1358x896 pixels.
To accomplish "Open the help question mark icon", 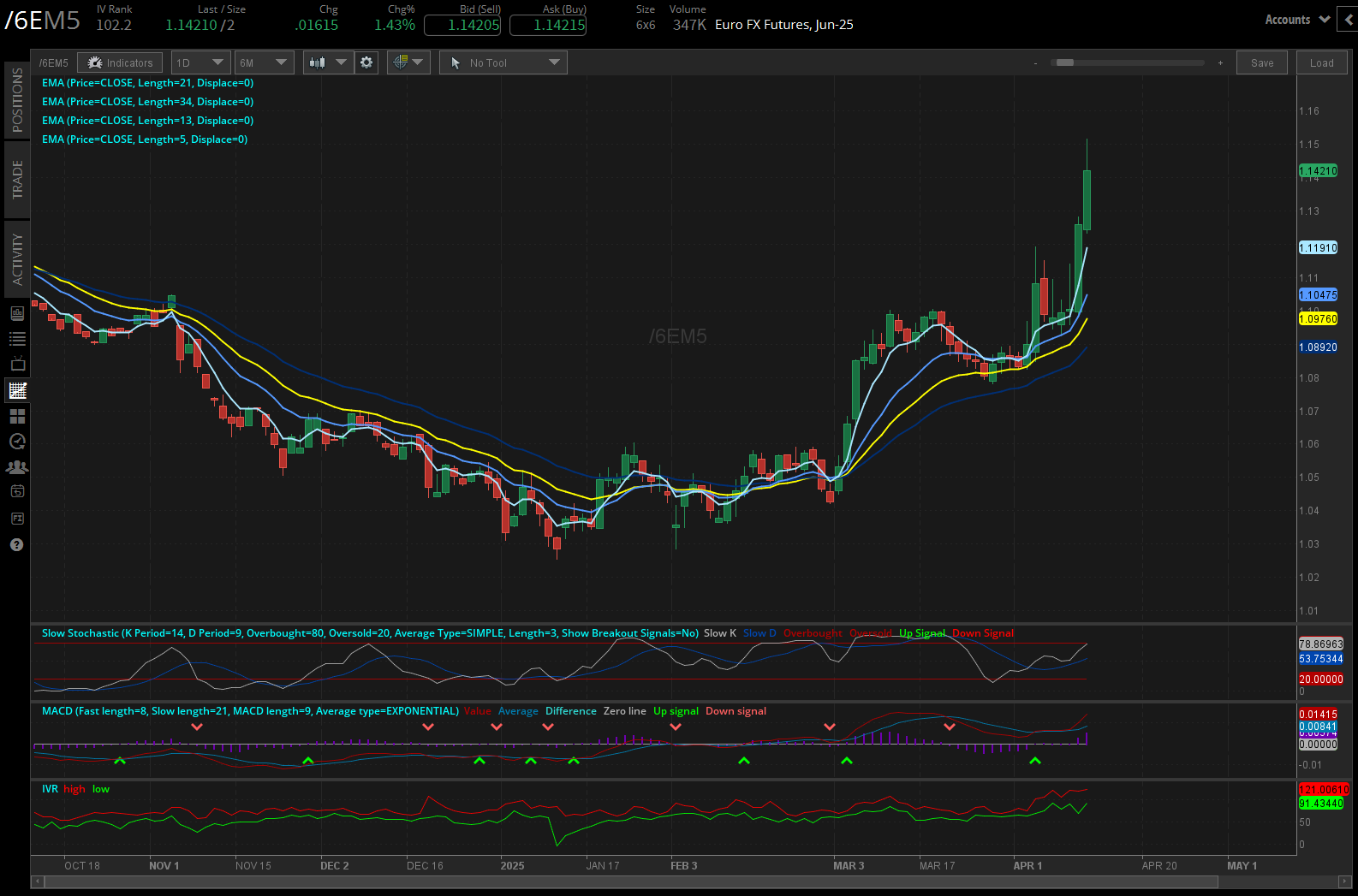I will pyautogui.click(x=16, y=545).
